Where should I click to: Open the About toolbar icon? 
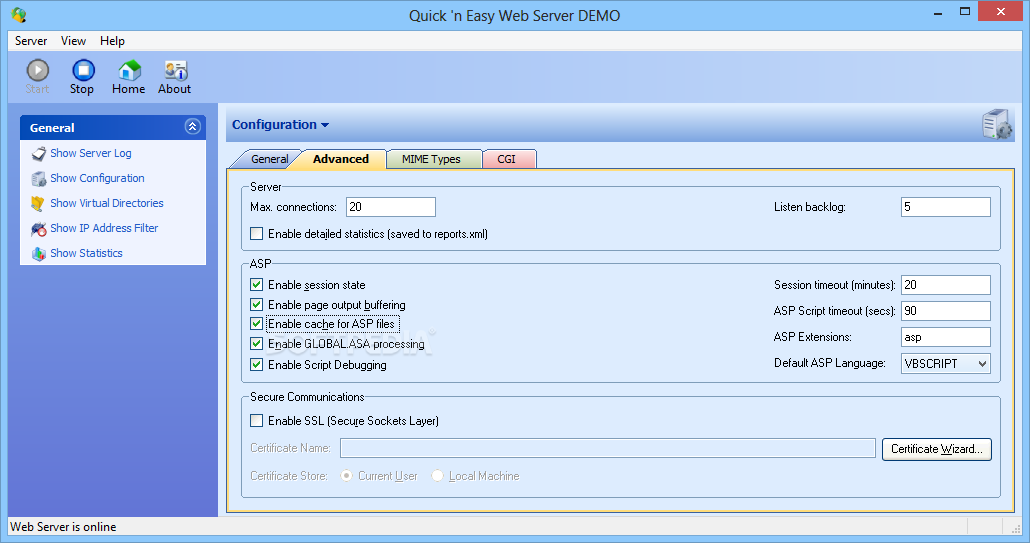(x=175, y=70)
